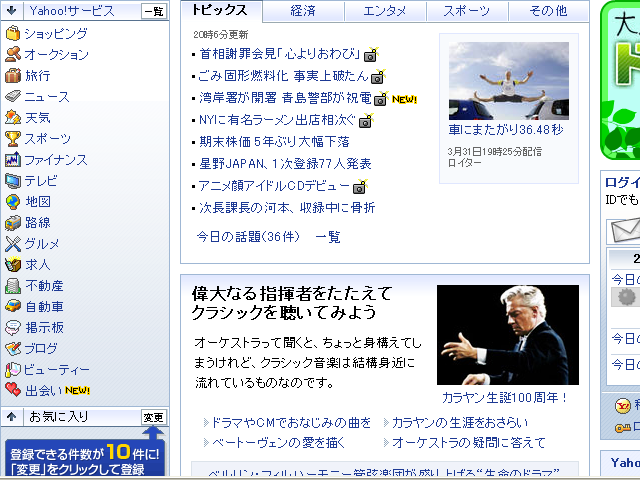Open ショッピング service link
The height and width of the screenshot is (480, 640).
click(56, 33)
